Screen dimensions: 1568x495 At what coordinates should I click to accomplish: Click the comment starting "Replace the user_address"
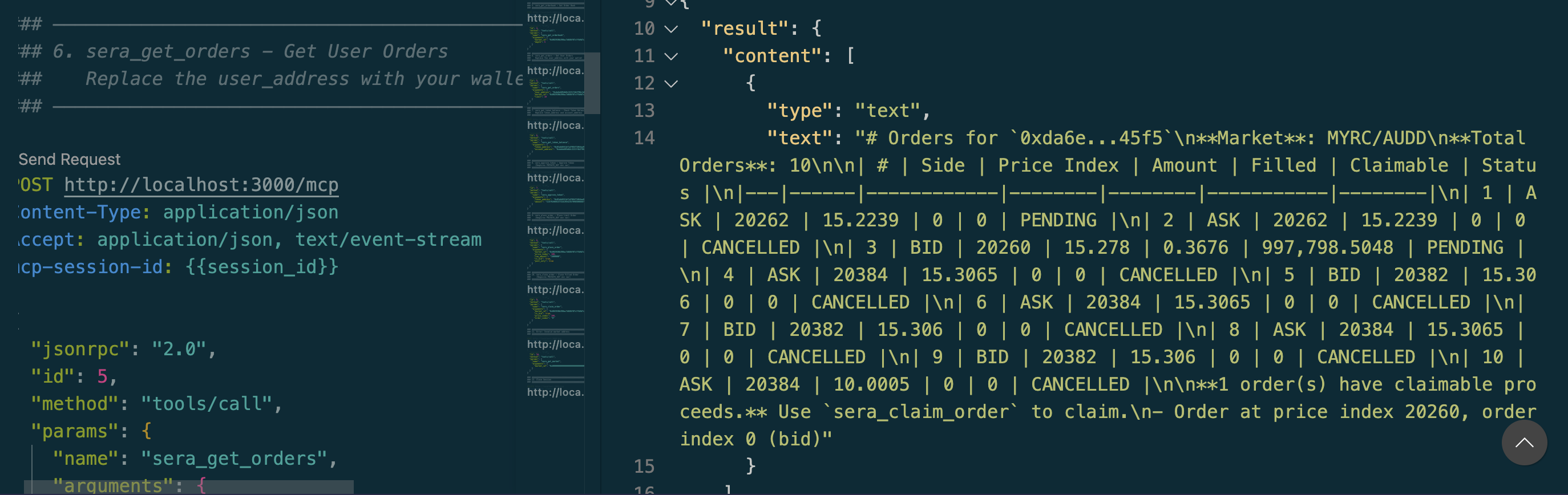(x=304, y=79)
